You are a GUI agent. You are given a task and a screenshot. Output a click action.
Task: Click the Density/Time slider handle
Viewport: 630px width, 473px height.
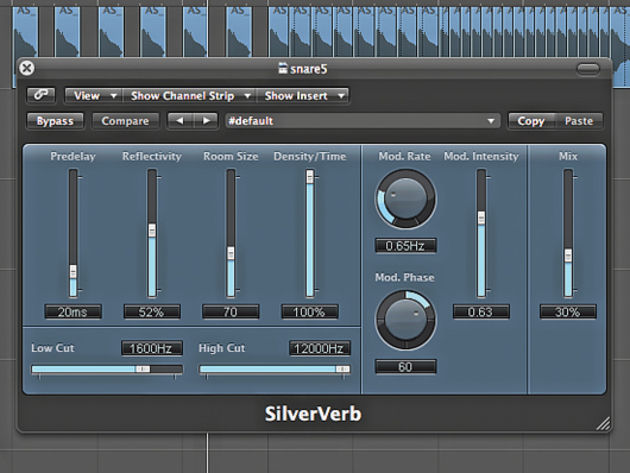(x=310, y=177)
